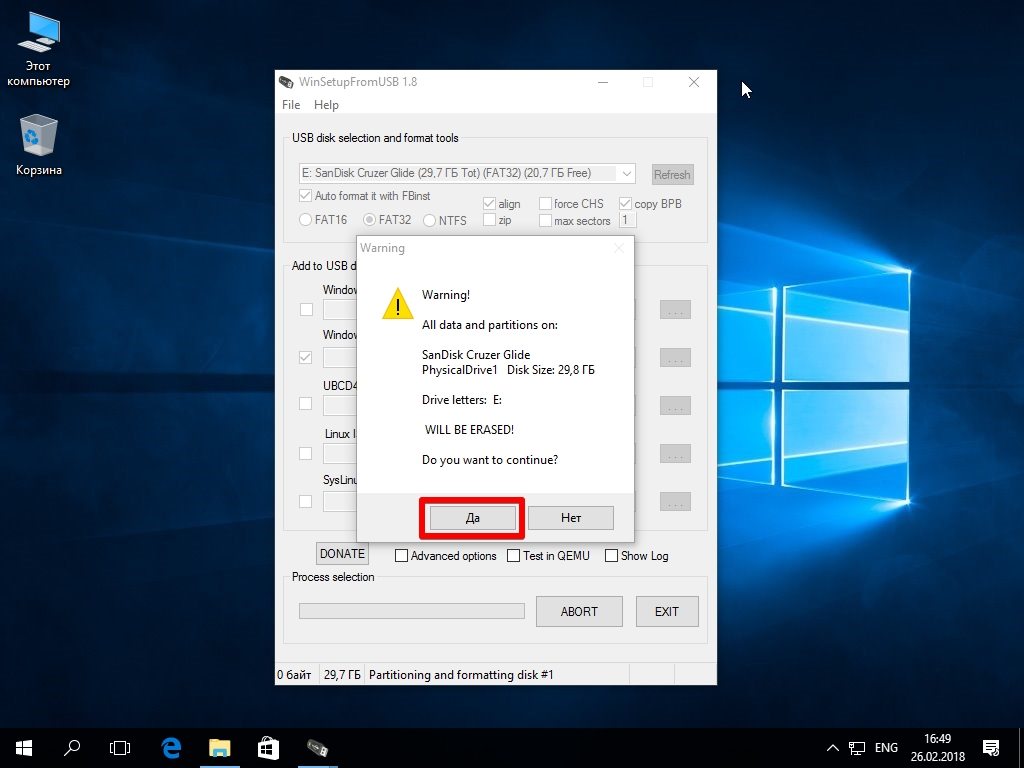Open the Action Center notifications icon
Viewport: 1024px width, 768px height.
[991, 748]
